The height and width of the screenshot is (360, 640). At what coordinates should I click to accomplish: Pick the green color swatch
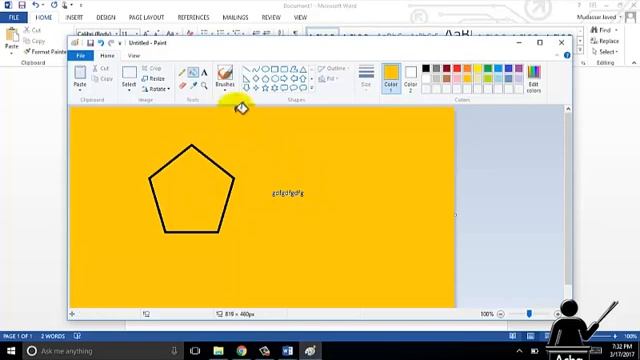coord(488,69)
